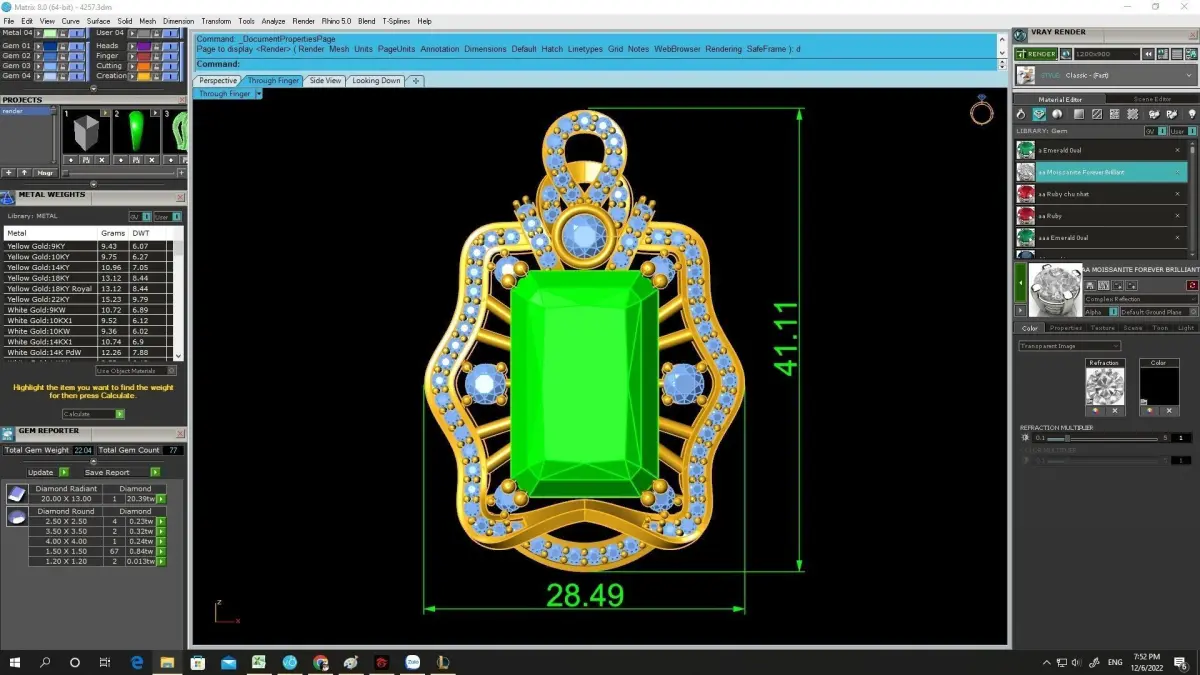The image size is (1200, 675).
Task: Click the green collapse arrow beside material preview
Action: pos(1021,284)
